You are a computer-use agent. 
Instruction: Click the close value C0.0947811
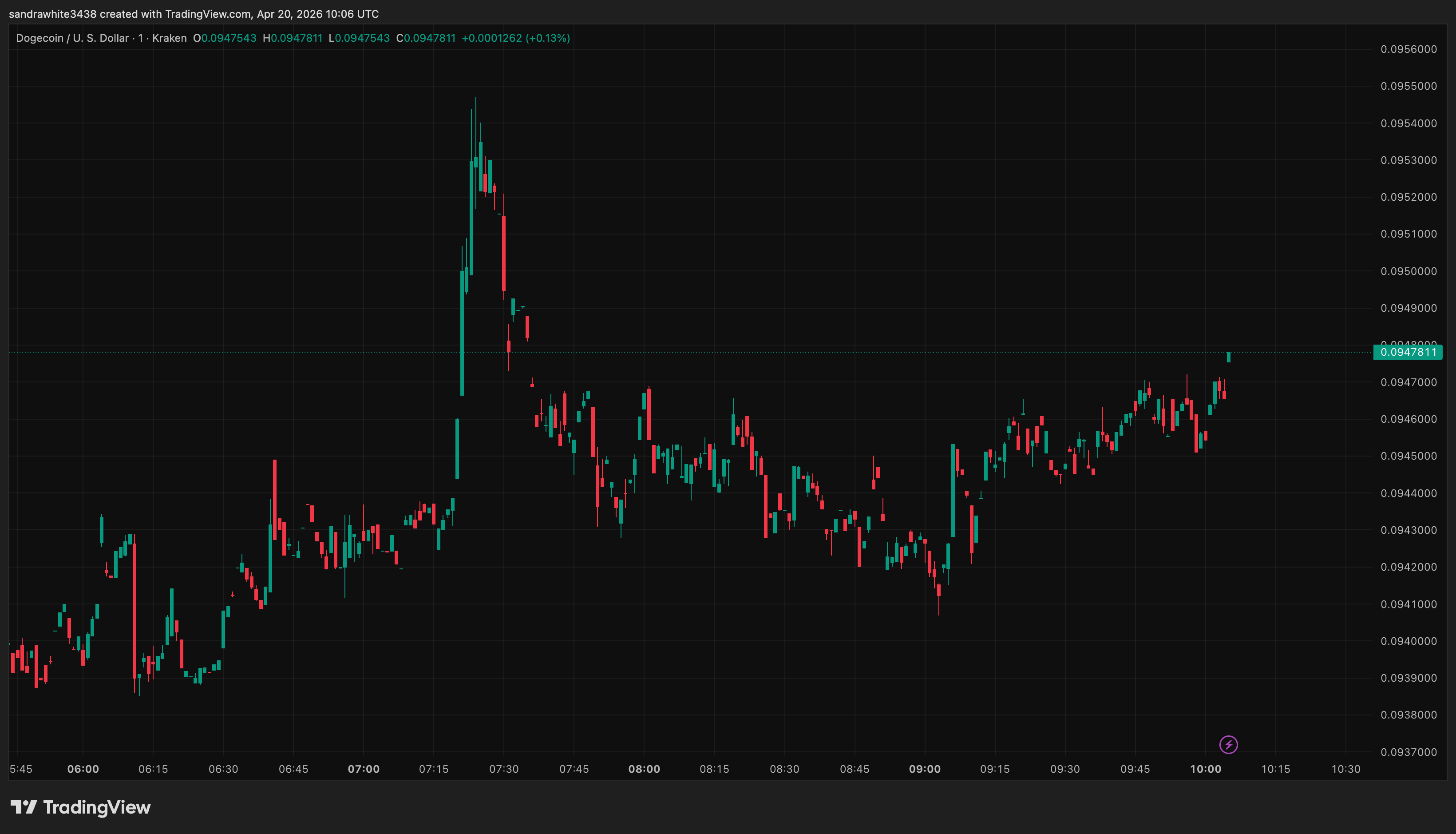[x=426, y=38]
